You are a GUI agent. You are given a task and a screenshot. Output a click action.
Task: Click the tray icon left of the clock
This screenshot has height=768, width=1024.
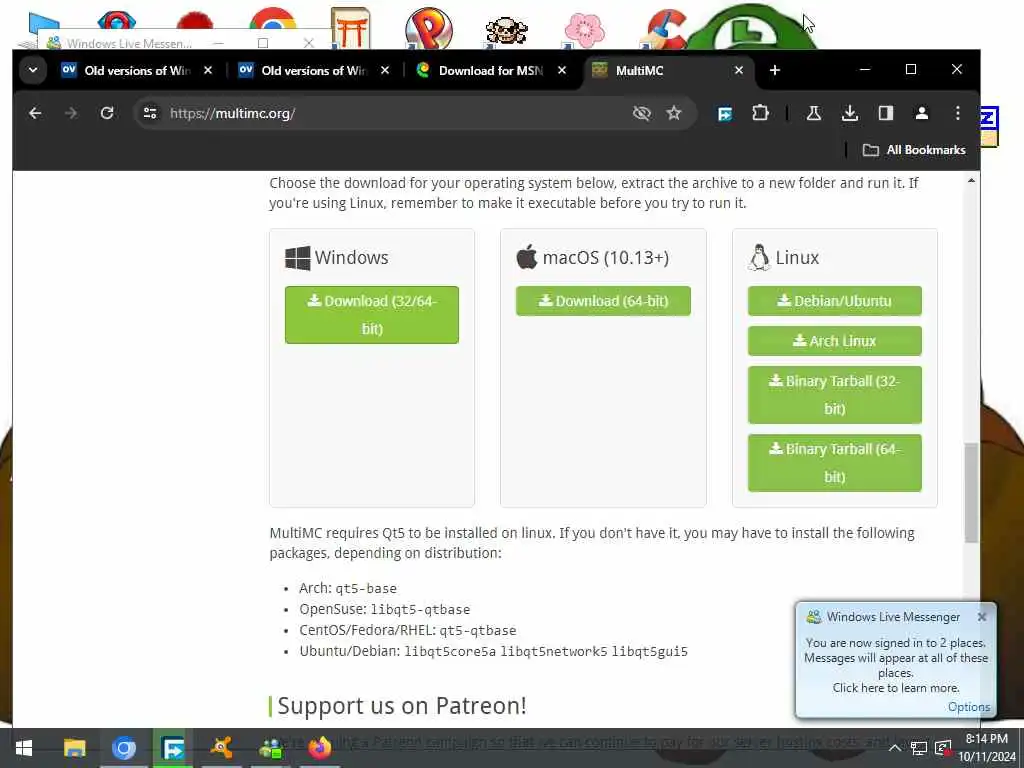click(x=942, y=748)
